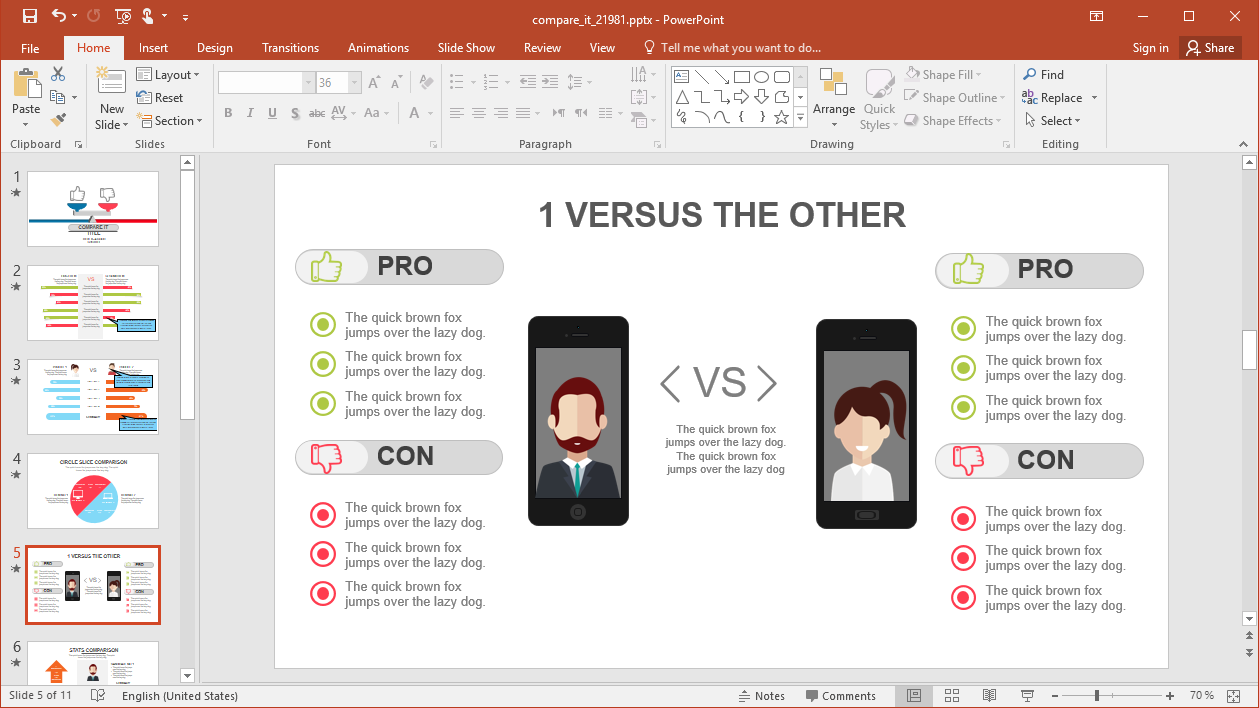Image resolution: width=1259 pixels, height=708 pixels.
Task: Toggle justify text alignment
Action: point(523,113)
